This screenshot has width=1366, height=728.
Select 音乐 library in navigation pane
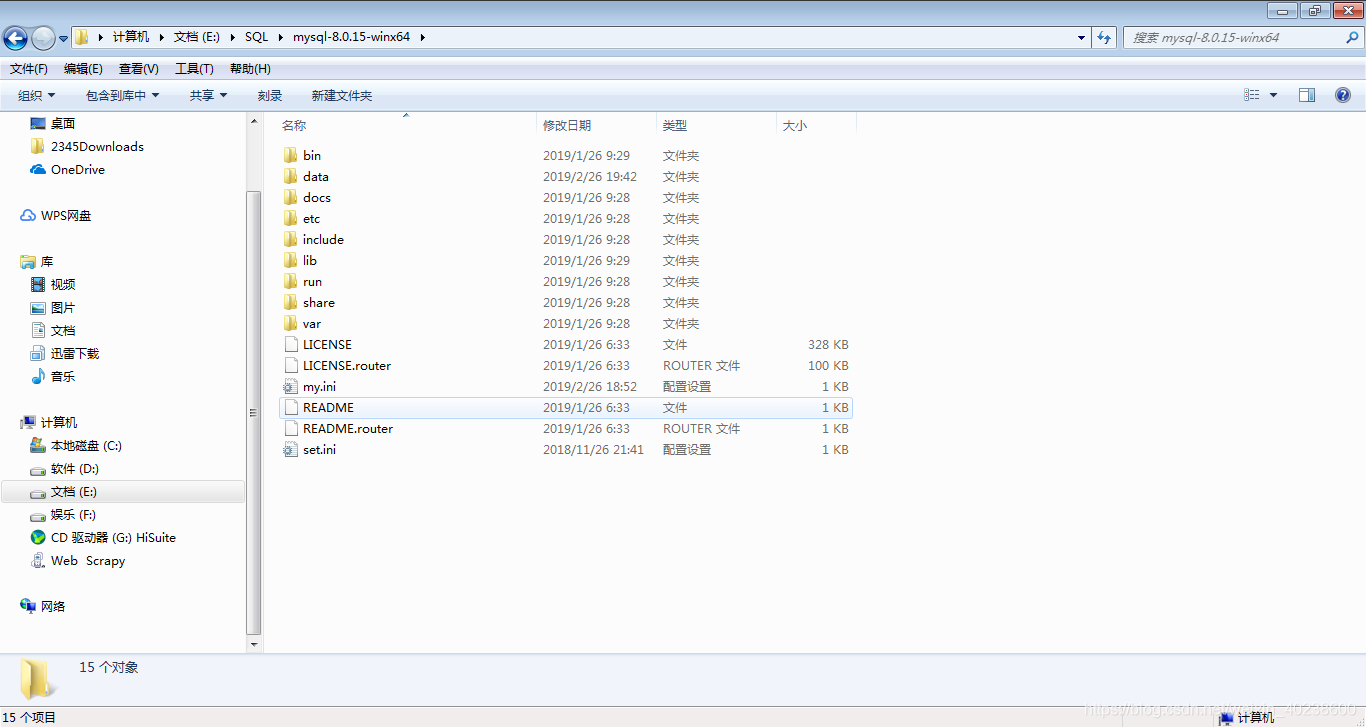[x=63, y=376]
